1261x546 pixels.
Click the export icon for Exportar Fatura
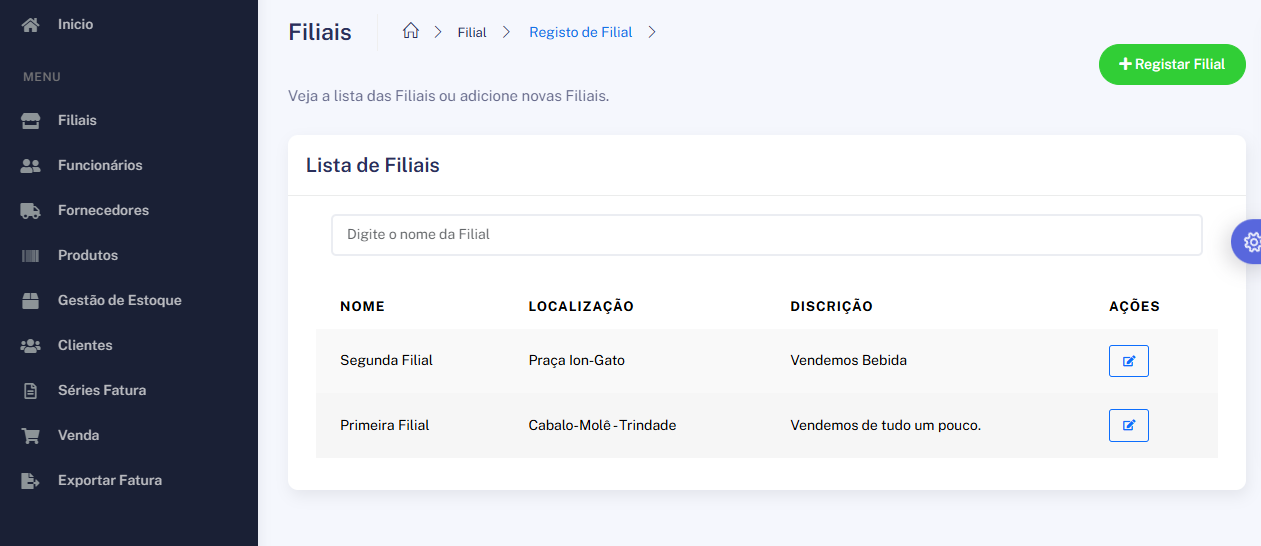point(31,481)
